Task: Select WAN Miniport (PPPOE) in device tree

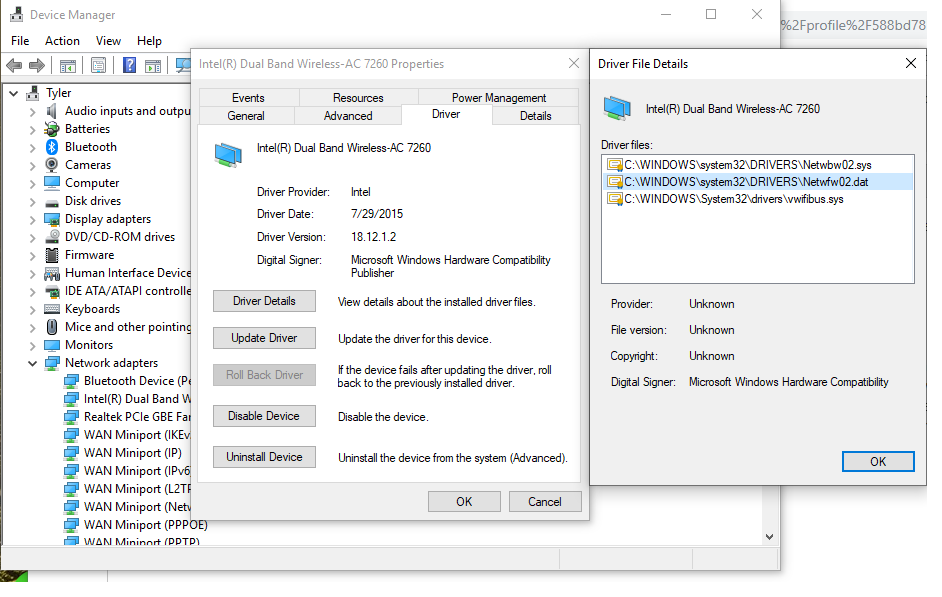Action: (x=145, y=526)
